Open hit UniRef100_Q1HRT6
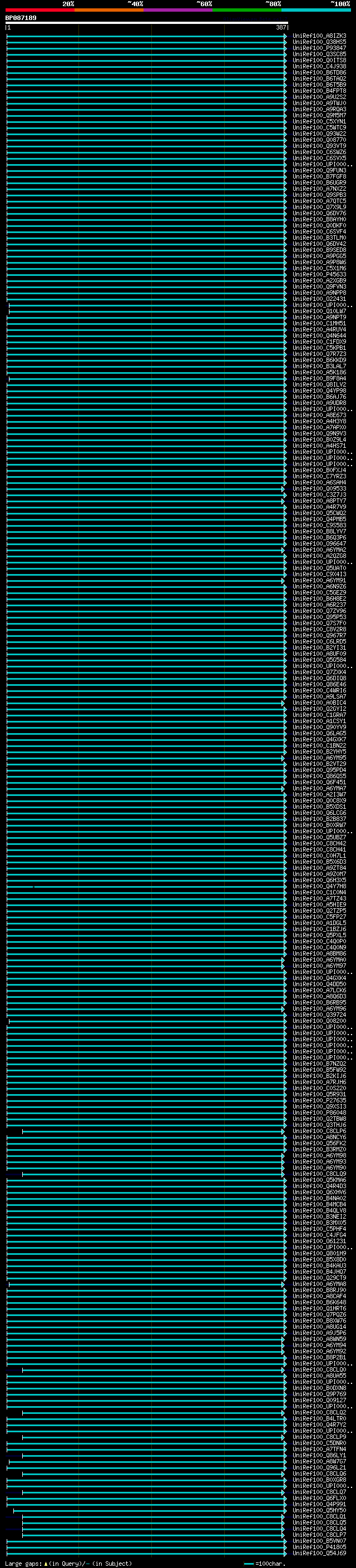Viewport: 356px width, 1568px height. coord(319,1308)
